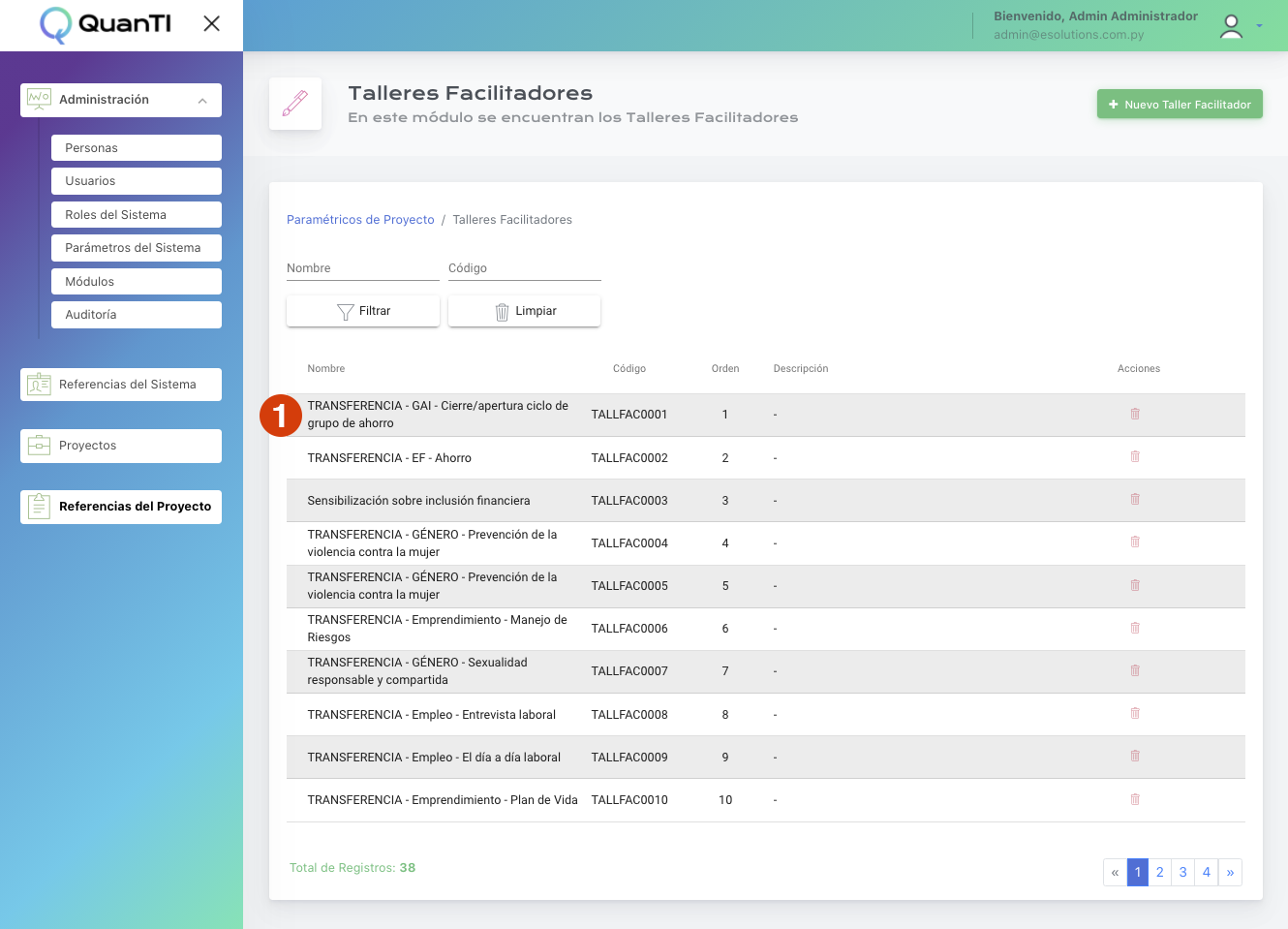1288x929 pixels.
Task: Open Usuarios in the sidebar
Action: pyautogui.click(x=137, y=181)
